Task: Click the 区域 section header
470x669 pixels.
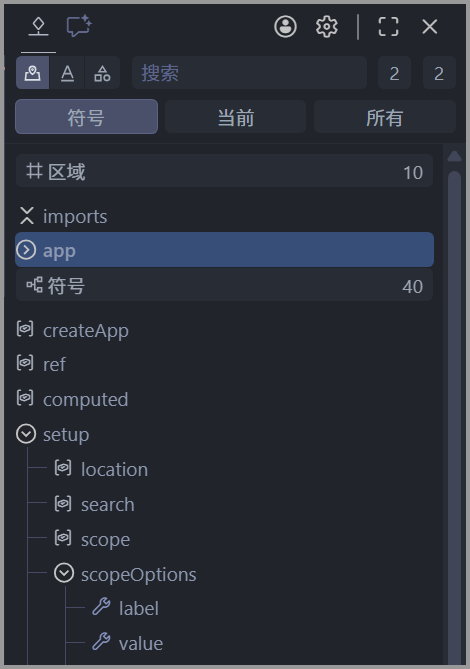Action: pos(224,171)
